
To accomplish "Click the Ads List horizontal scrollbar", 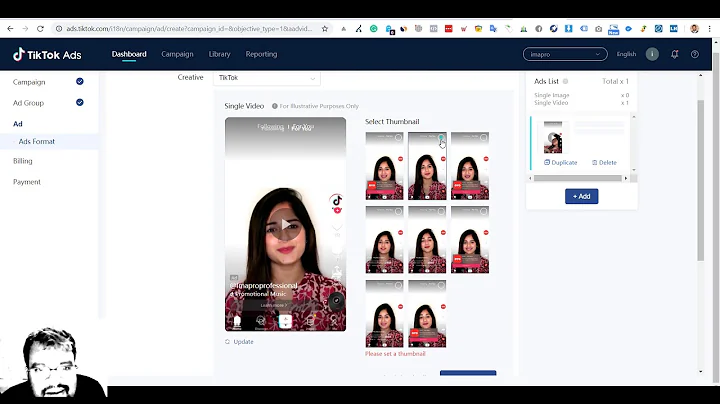I will [578, 178].
